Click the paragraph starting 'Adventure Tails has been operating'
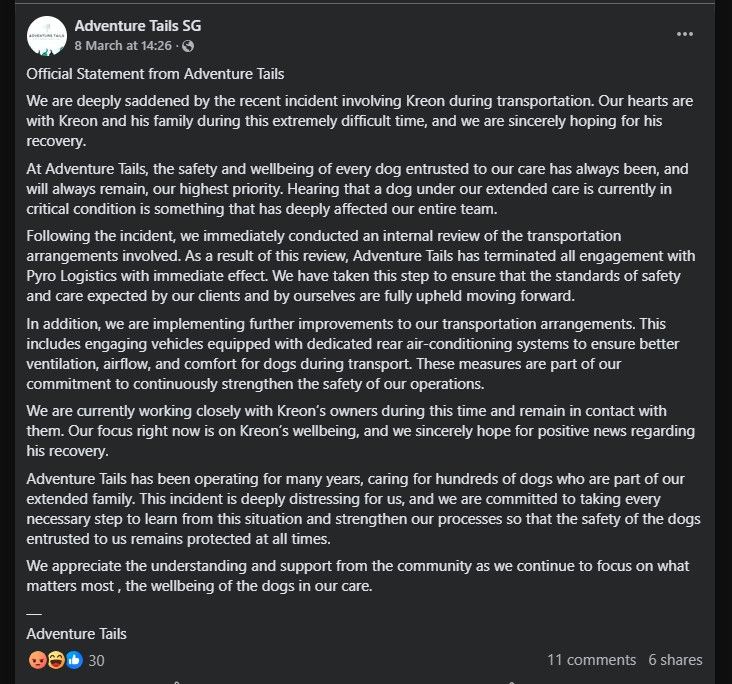The height and width of the screenshot is (684, 732). point(363,509)
